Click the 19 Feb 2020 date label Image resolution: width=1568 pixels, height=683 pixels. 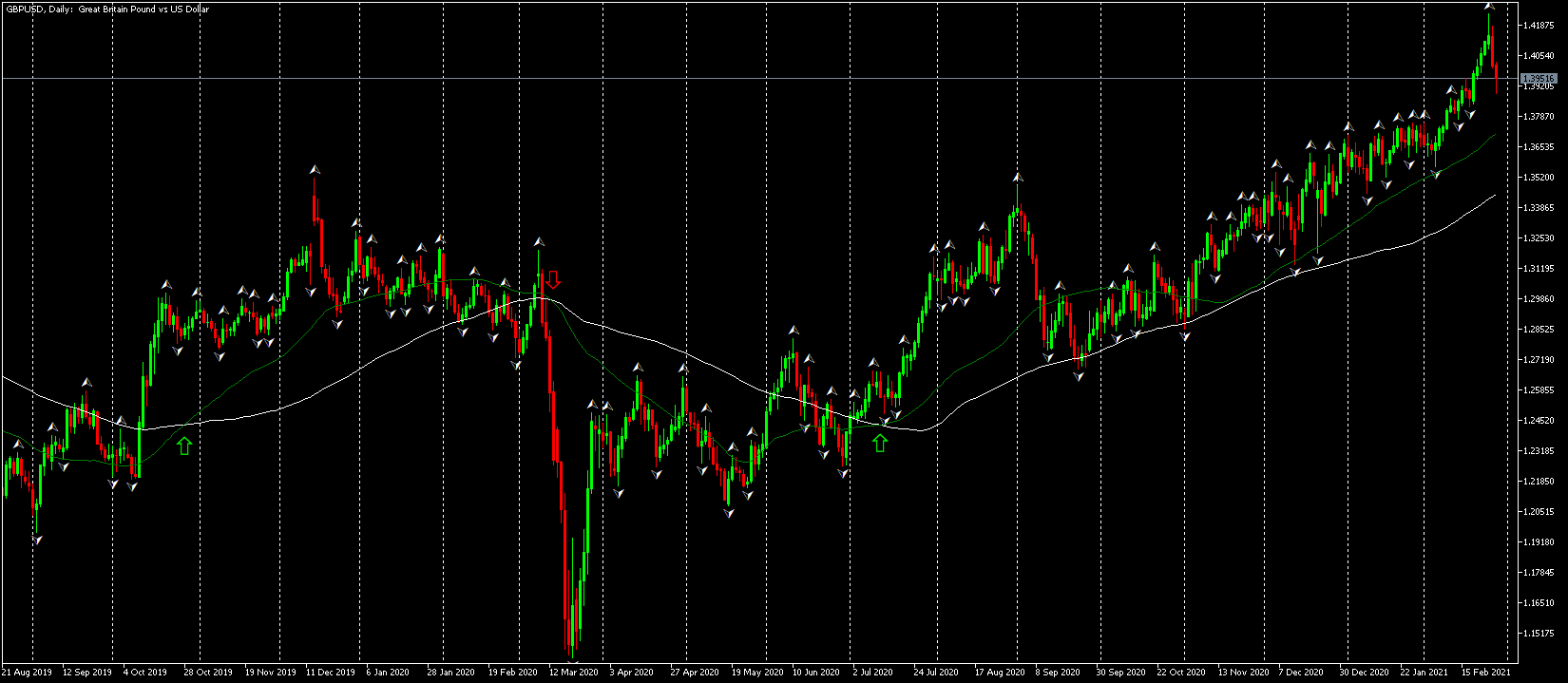(513, 672)
